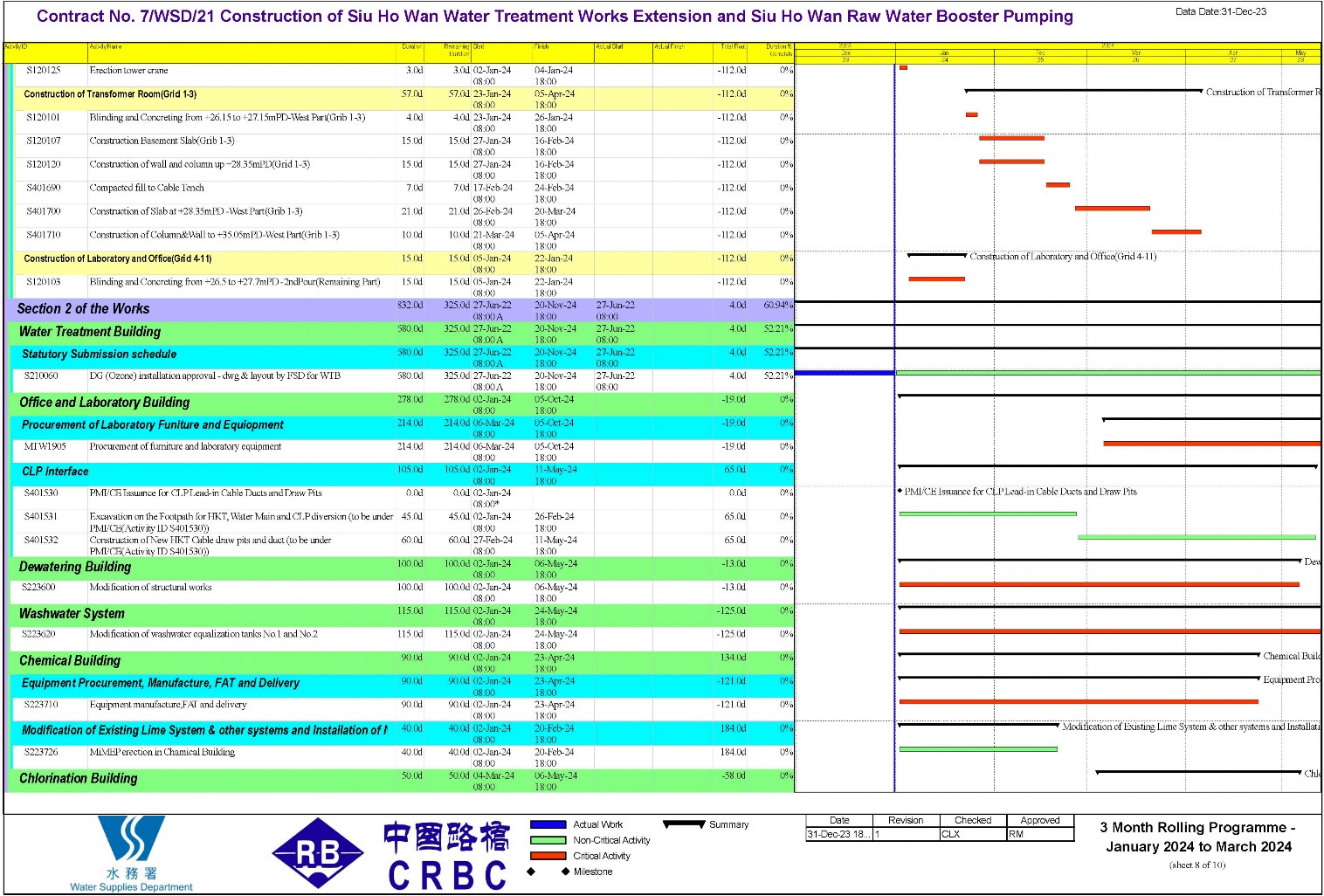Select the Office and Laboratory Building group band
Viewport: 1324px width, 896px height.
402,403
